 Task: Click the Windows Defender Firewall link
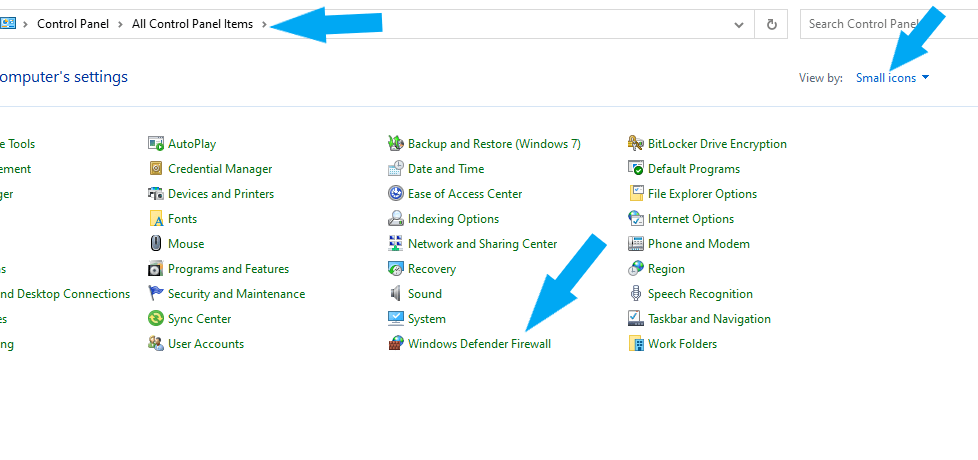point(479,343)
